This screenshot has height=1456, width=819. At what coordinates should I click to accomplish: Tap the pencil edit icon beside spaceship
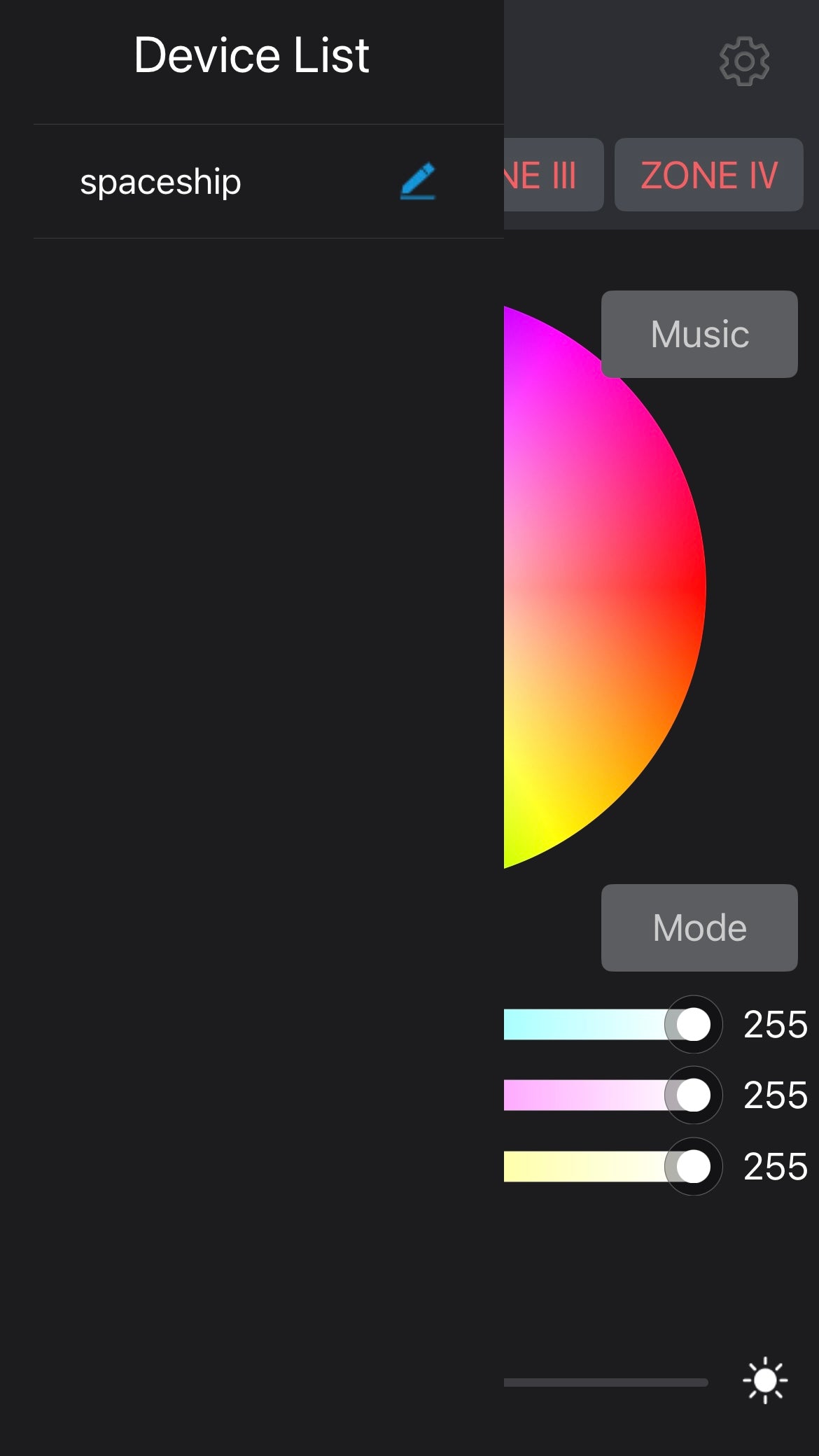[x=418, y=181]
